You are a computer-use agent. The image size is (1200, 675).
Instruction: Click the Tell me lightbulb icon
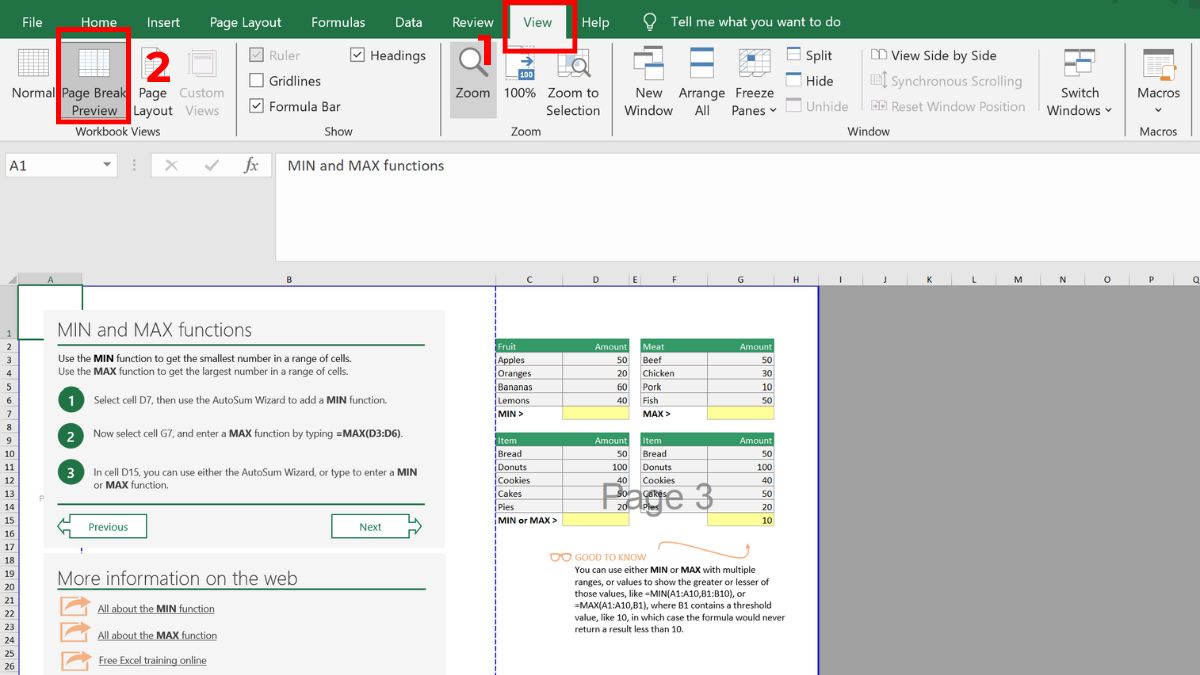650,21
